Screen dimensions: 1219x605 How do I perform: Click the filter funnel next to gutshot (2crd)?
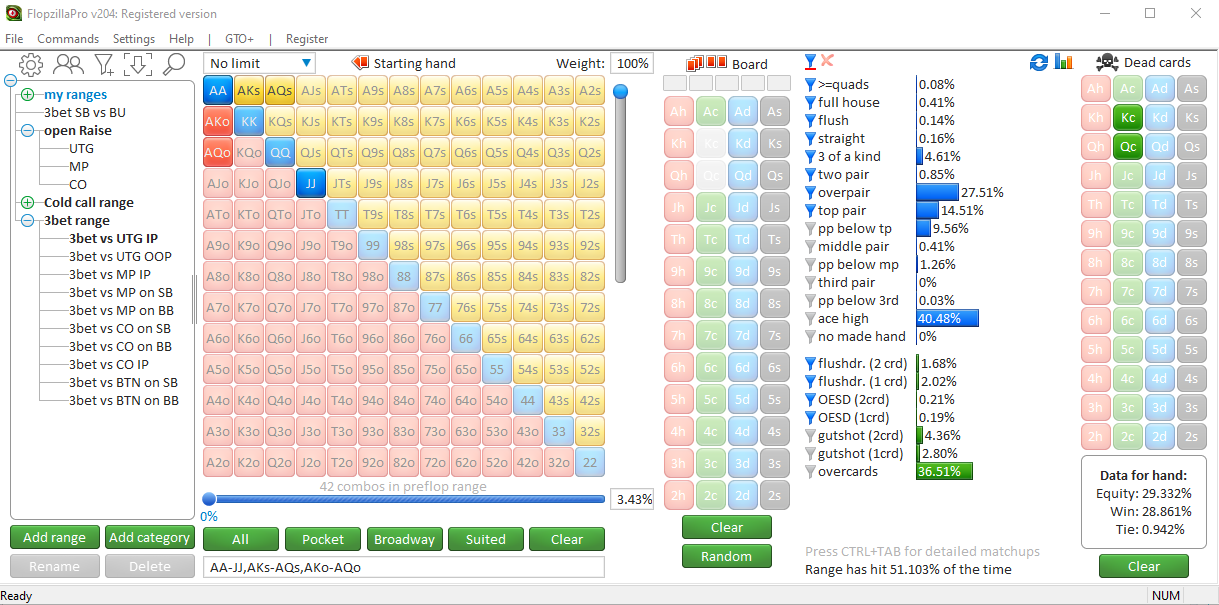pos(811,436)
